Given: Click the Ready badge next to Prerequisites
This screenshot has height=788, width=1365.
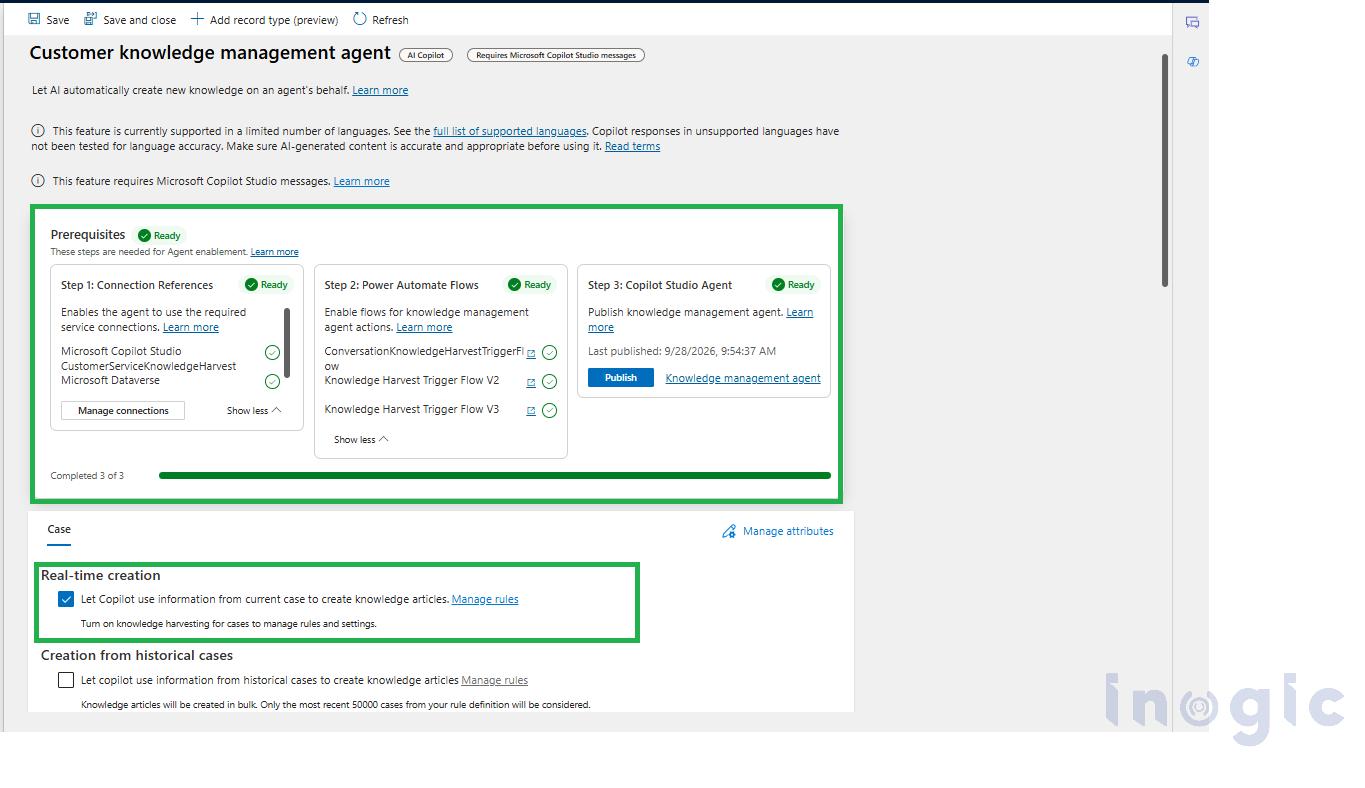Looking at the screenshot, I should point(160,236).
